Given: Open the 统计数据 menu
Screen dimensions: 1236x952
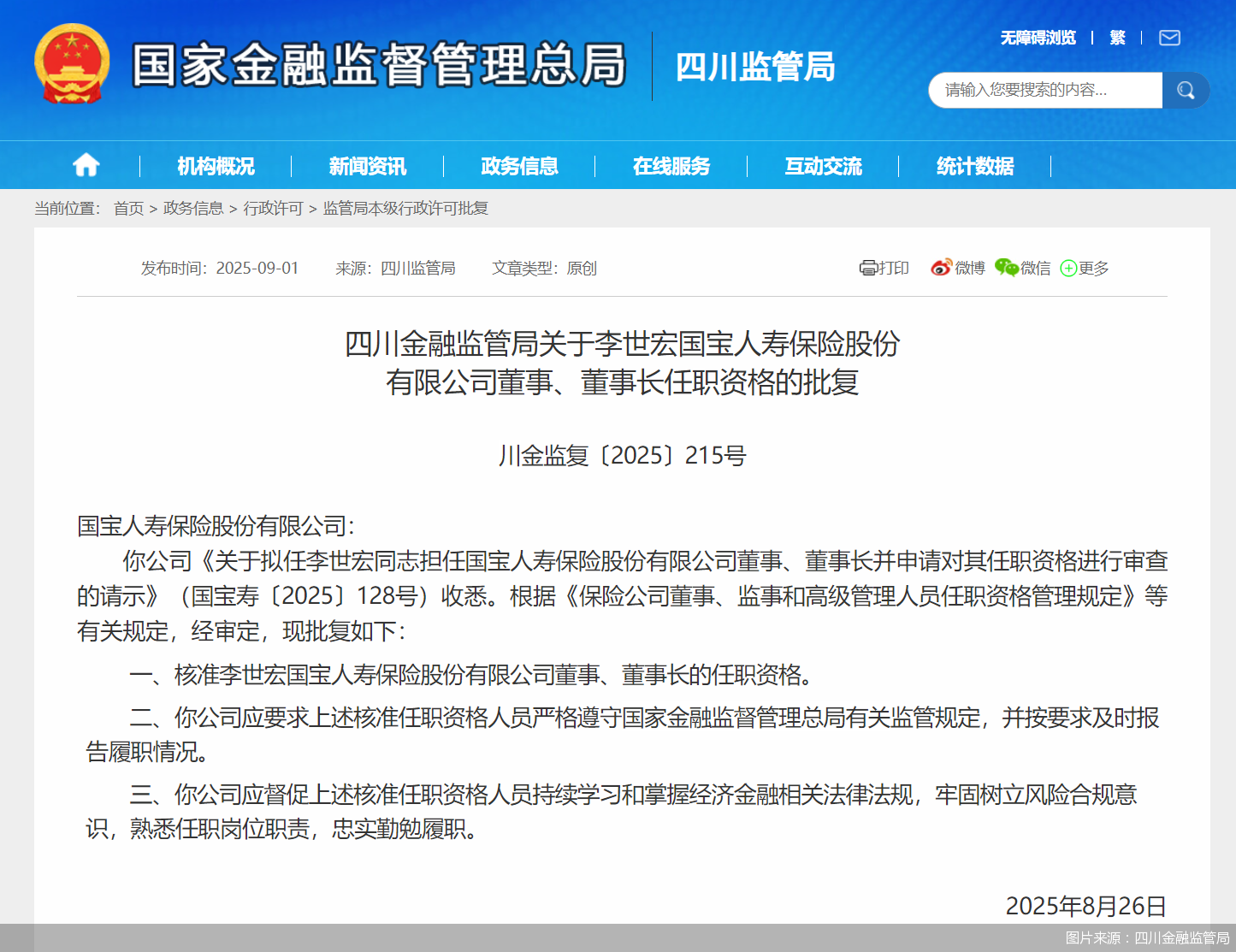Looking at the screenshot, I should pyautogui.click(x=975, y=166).
